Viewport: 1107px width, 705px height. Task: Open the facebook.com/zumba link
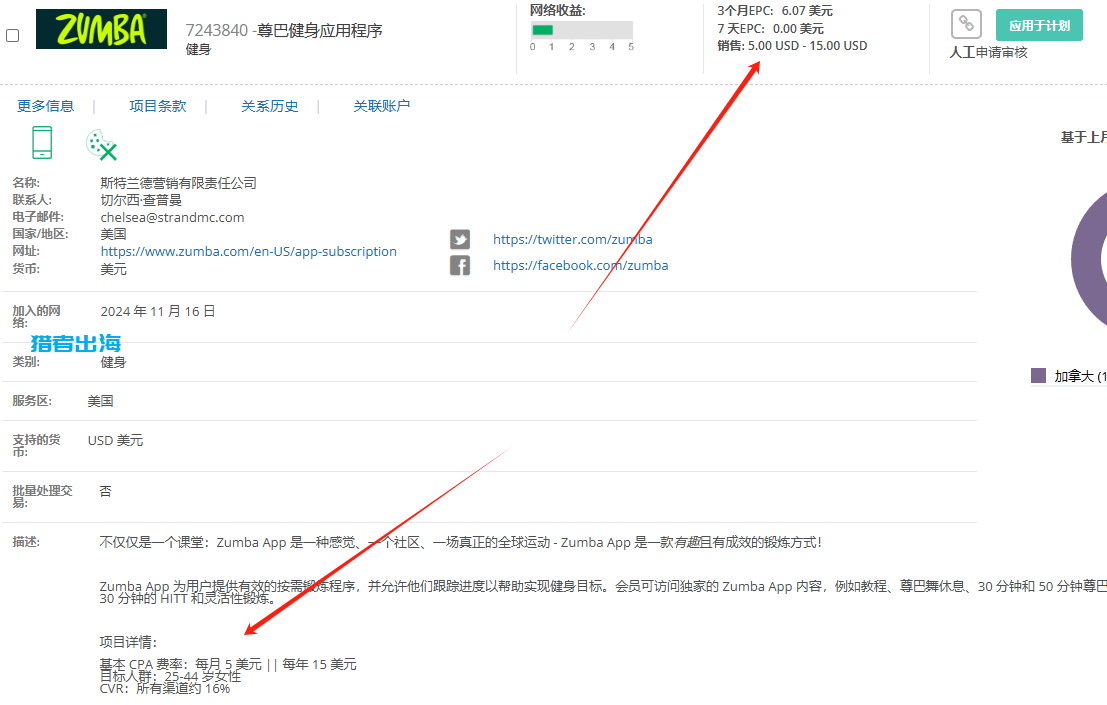click(x=580, y=265)
